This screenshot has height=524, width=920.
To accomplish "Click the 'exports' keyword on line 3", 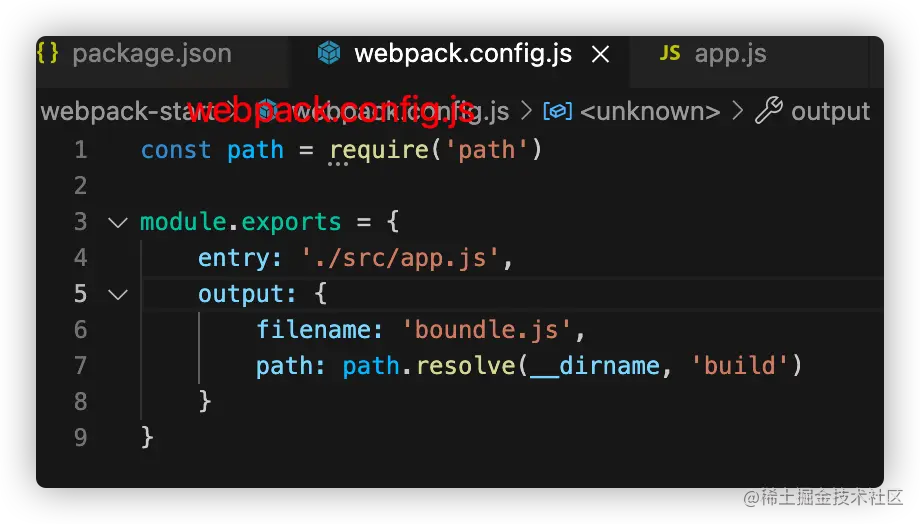I will click(x=291, y=222).
